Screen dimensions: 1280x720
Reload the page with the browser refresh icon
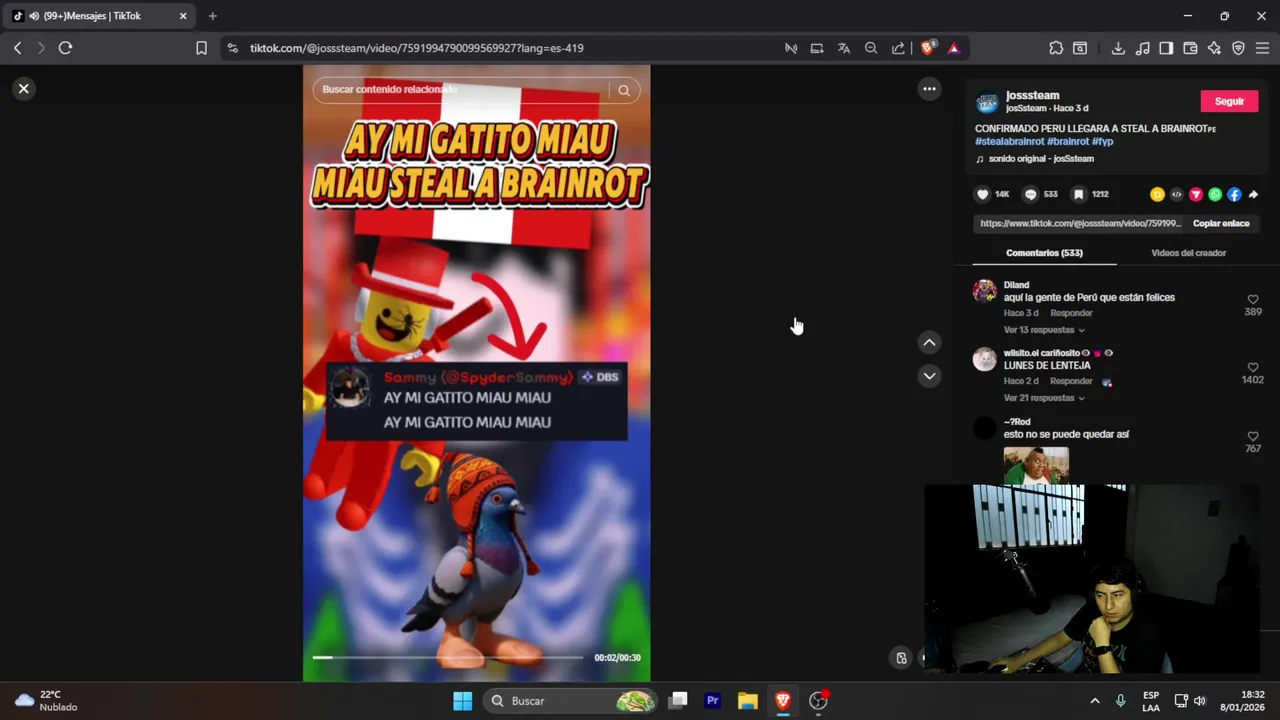click(x=65, y=48)
